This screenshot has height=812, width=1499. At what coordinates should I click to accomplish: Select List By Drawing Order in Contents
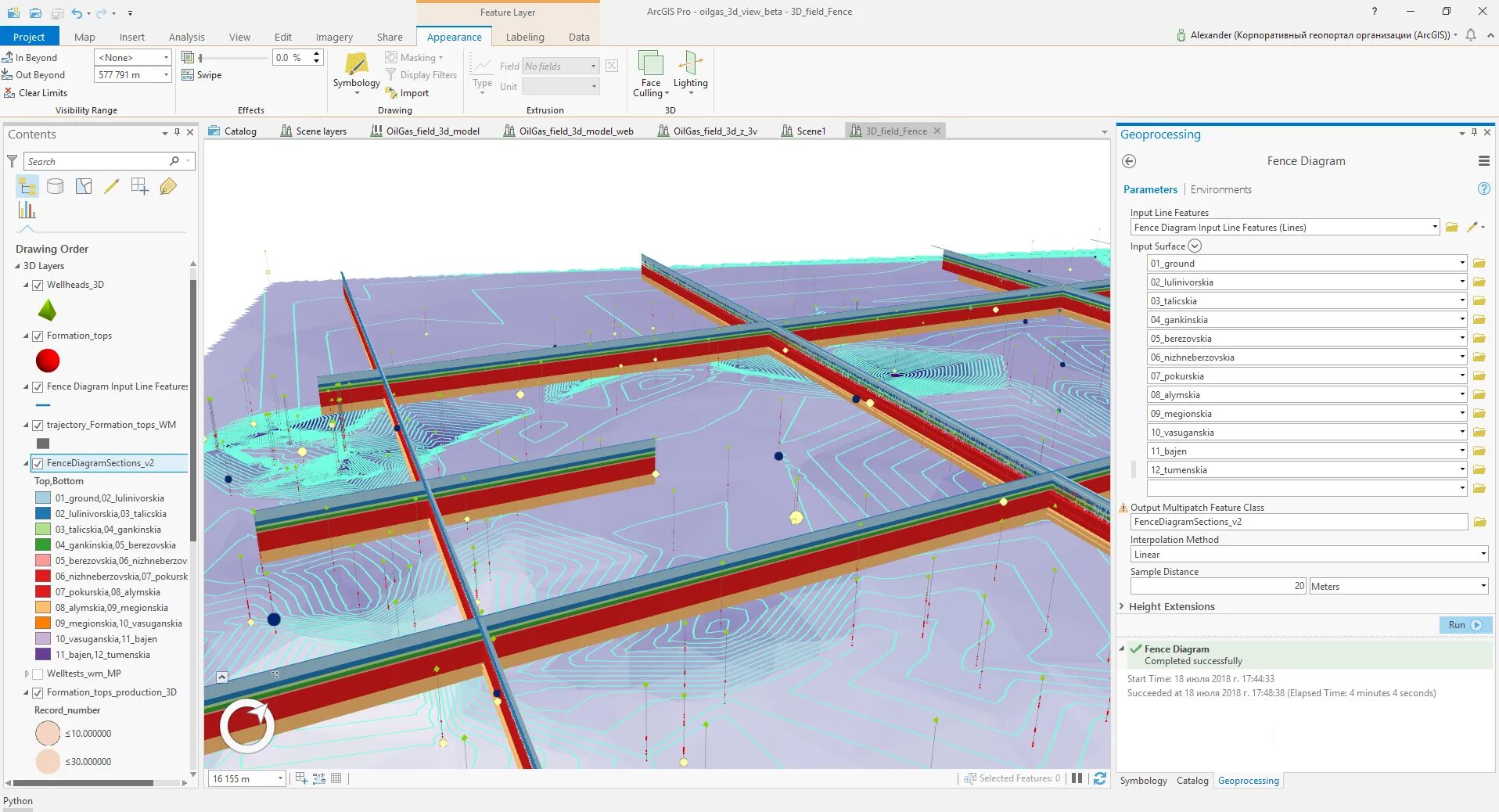(x=27, y=186)
